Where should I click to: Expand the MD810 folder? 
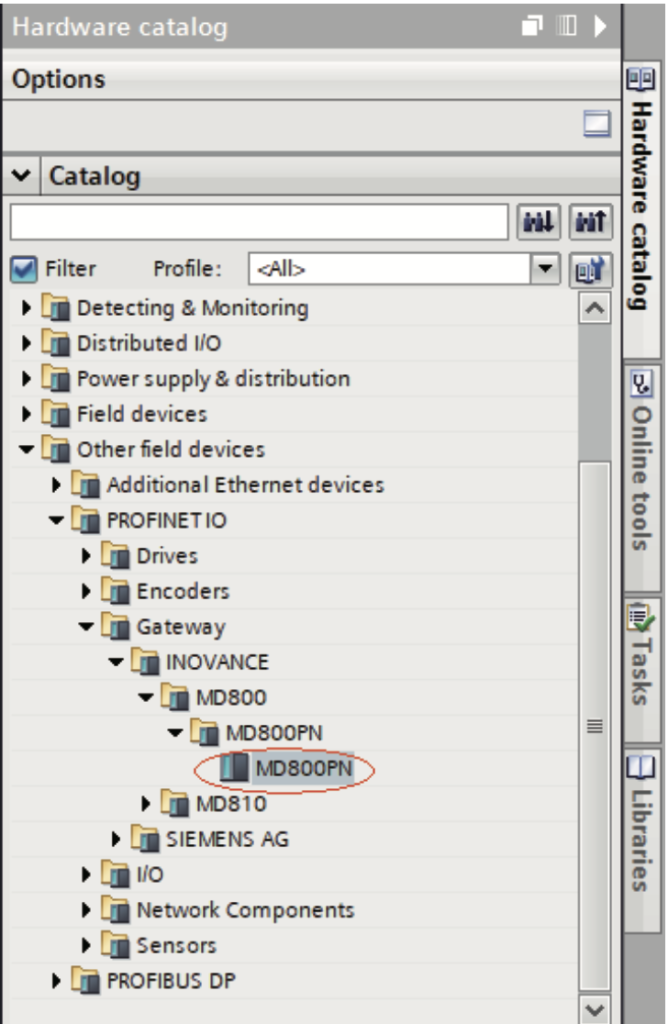146,803
